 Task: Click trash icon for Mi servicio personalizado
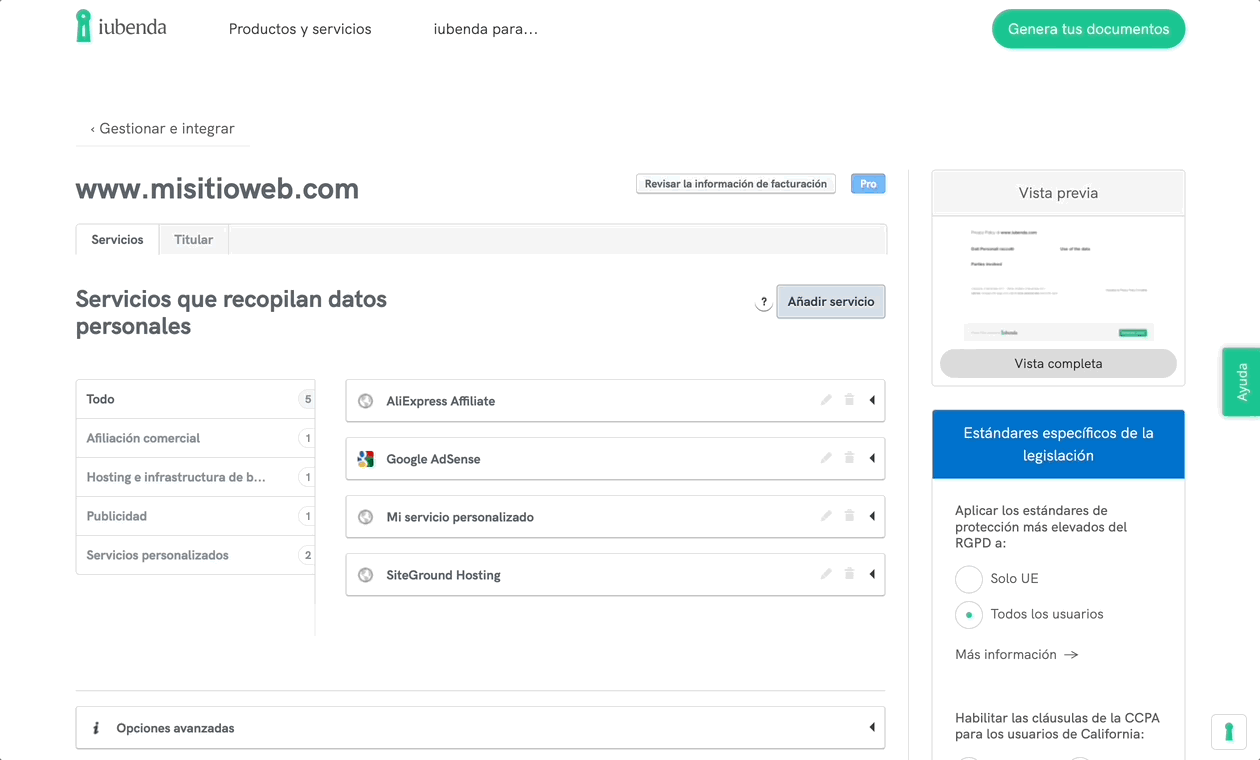tap(849, 516)
